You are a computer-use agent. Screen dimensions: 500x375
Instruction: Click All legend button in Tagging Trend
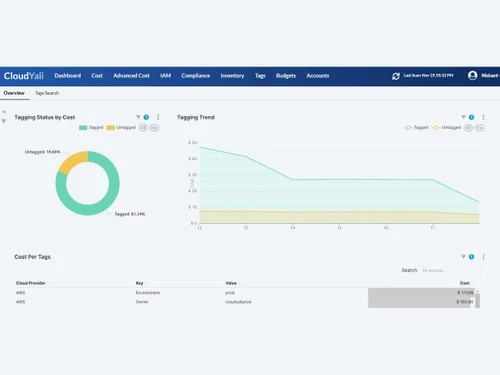468,128
